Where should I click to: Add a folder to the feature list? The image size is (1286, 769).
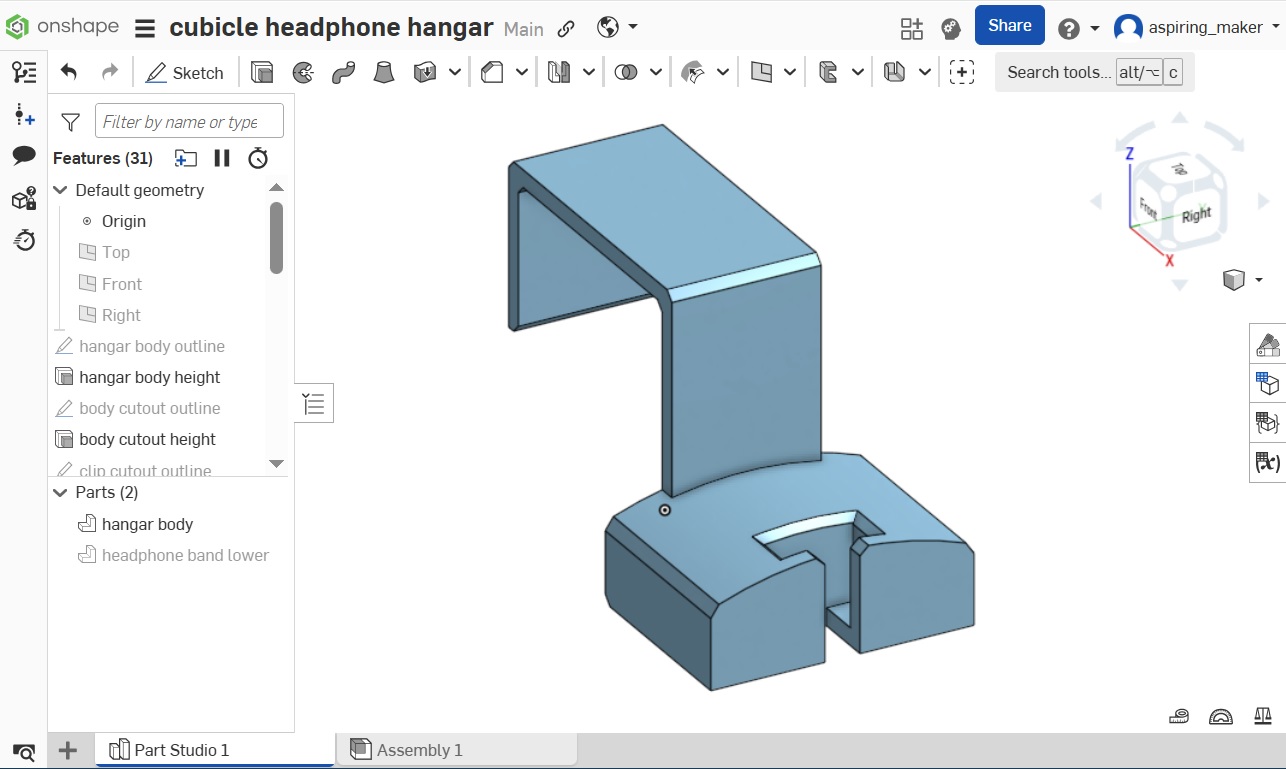pyautogui.click(x=185, y=158)
